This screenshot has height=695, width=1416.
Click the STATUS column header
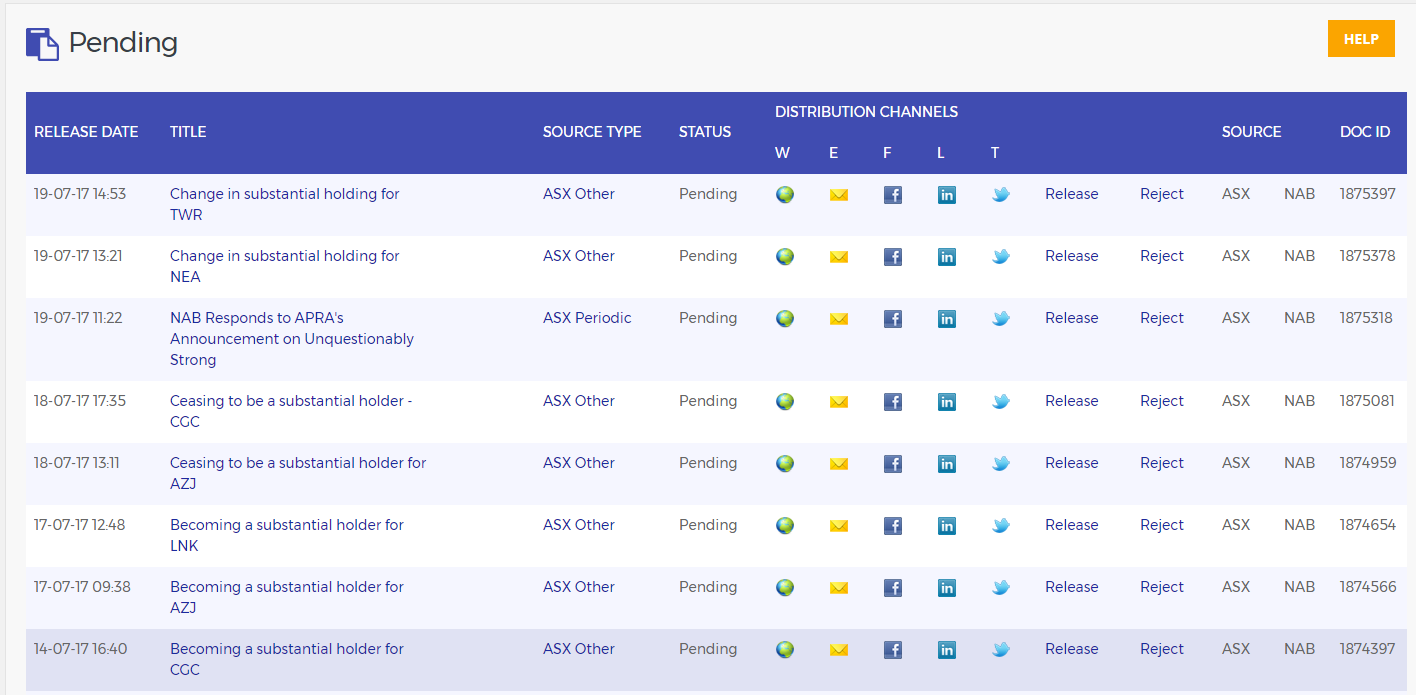705,132
